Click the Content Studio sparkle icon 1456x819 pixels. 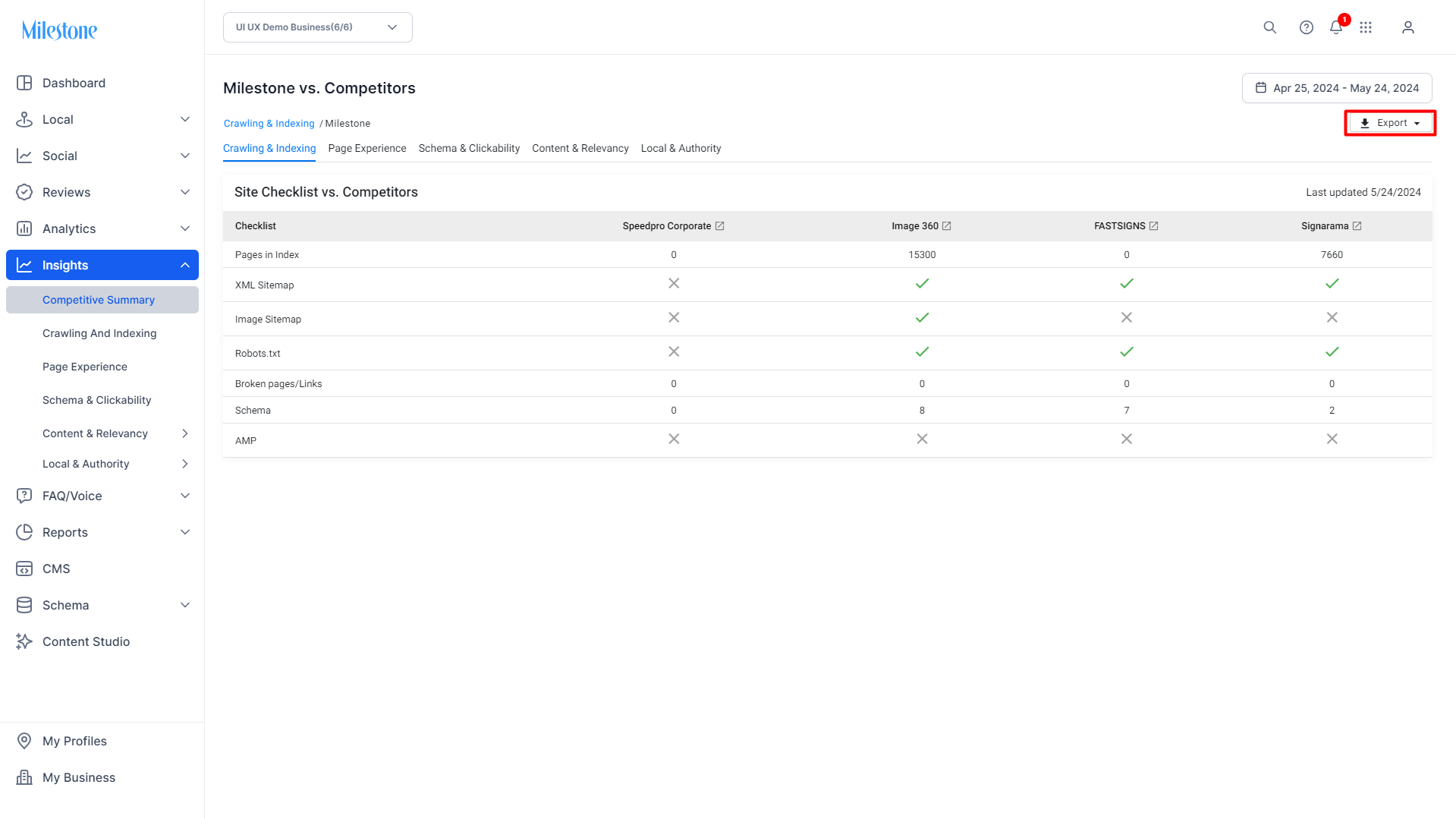click(x=24, y=641)
